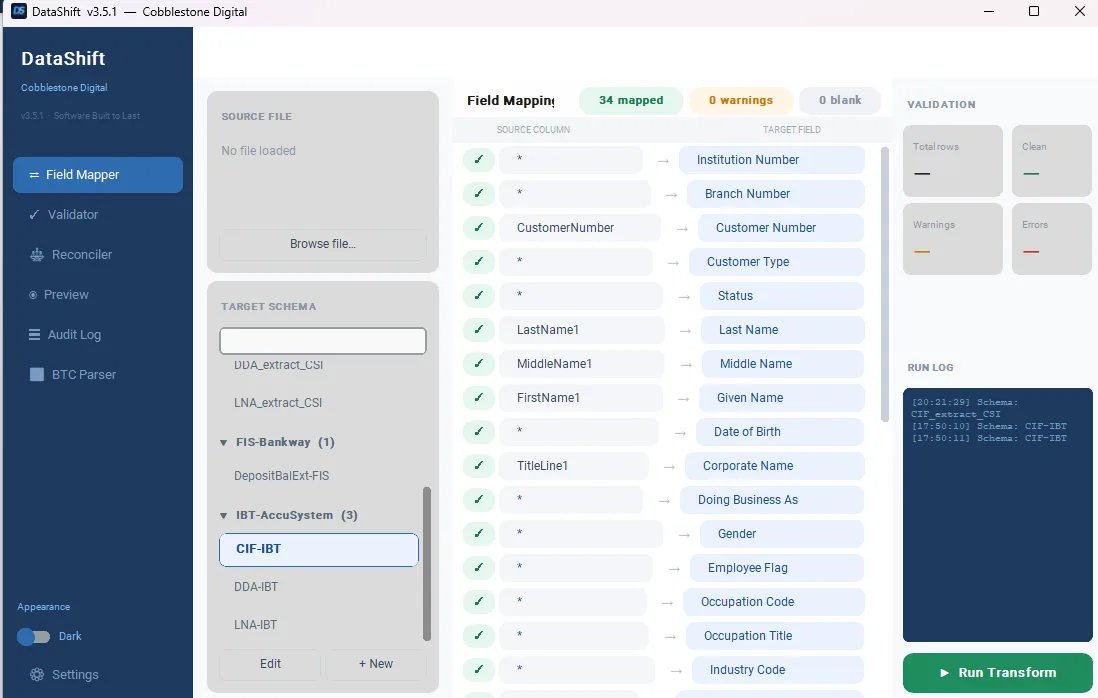Click the target schema search field
The image size is (1098, 698).
pyautogui.click(x=323, y=341)
